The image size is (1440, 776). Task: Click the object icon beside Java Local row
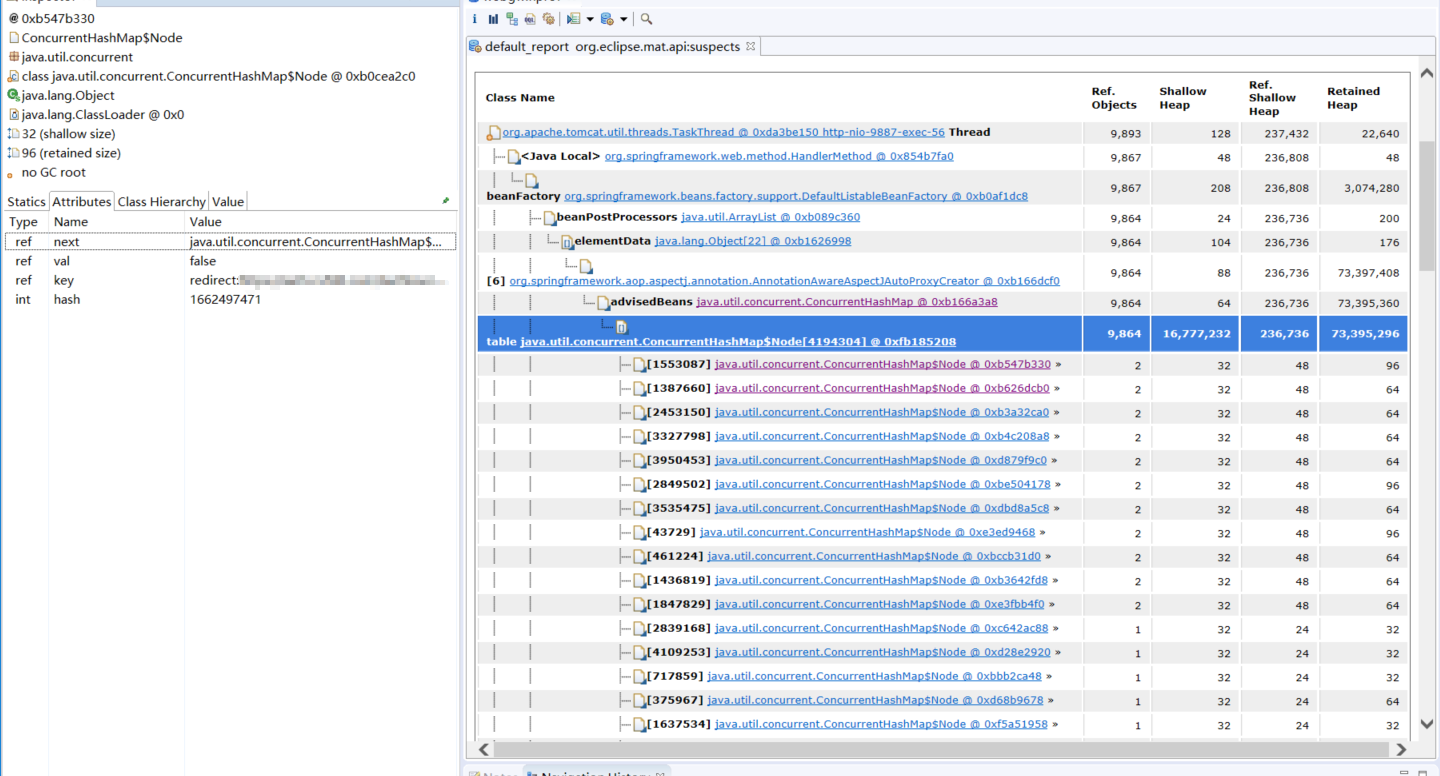tap(514, 157)
